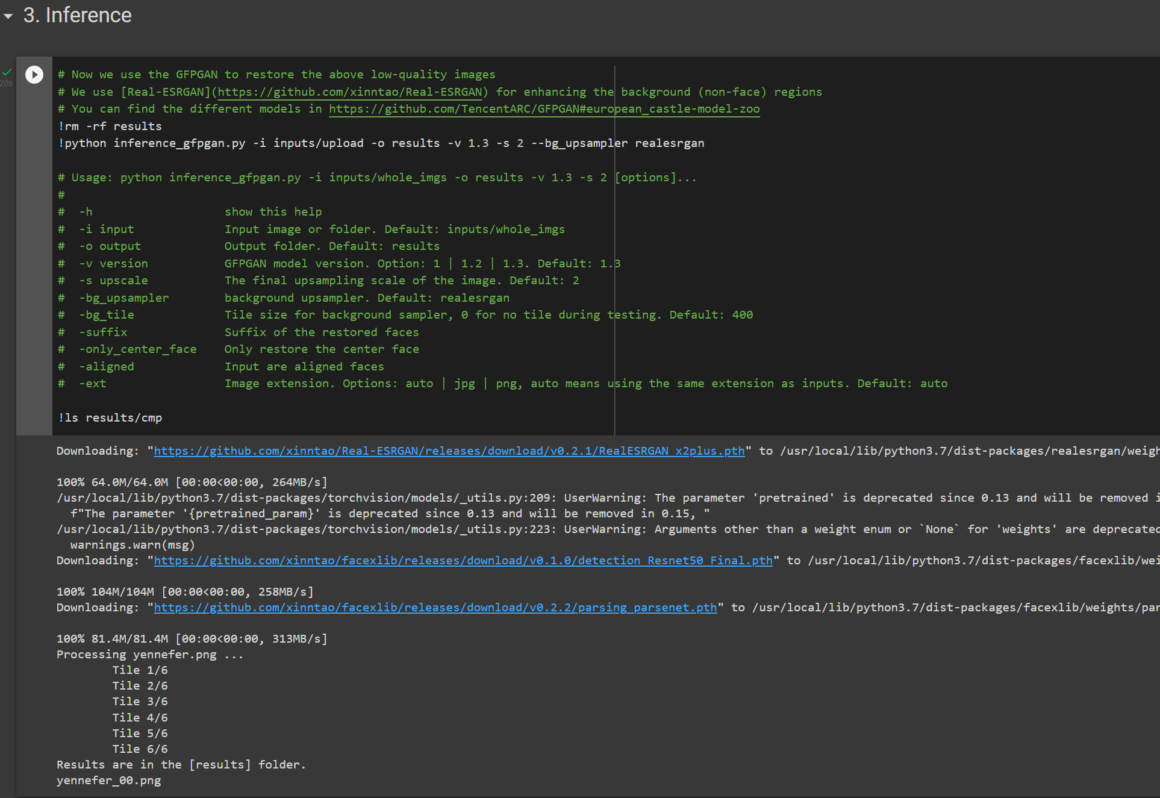Click the disclosure triangle beside the heading
1160x798 pixels.
[x=9, y=15]
